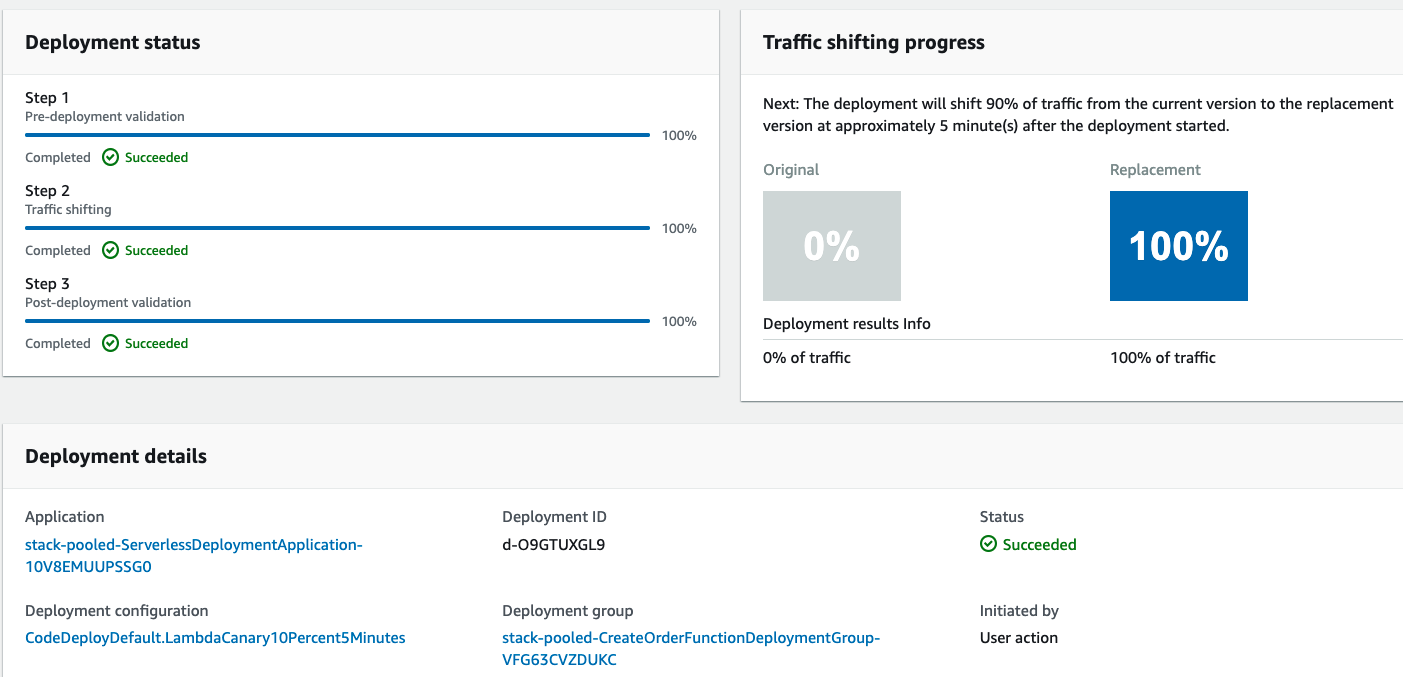Open the stack-pooled-CreateOrderFunctionDeploymentGroup link

coord(691,648)
